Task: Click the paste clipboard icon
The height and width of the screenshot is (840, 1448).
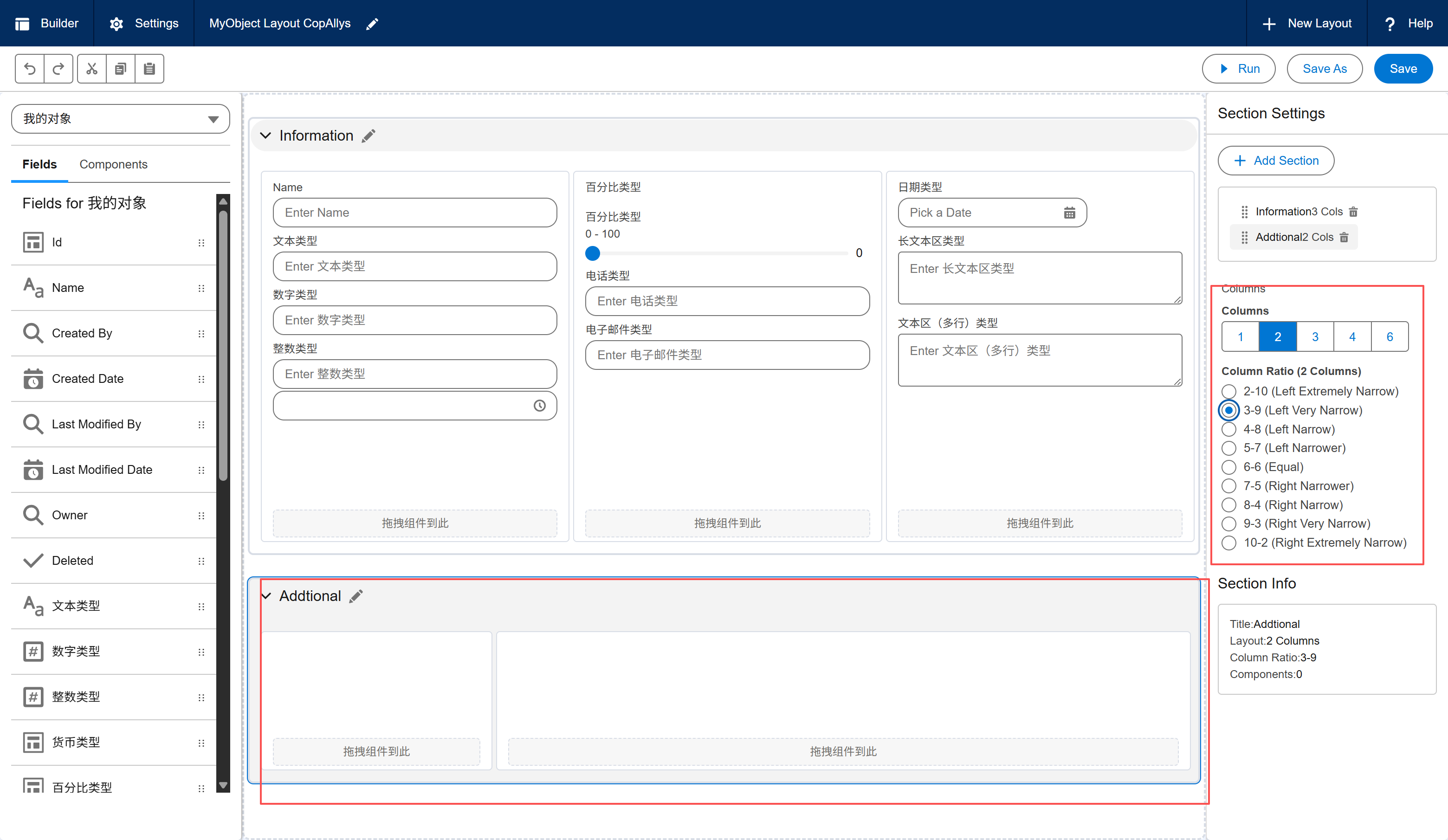Action: coord(149,69)
